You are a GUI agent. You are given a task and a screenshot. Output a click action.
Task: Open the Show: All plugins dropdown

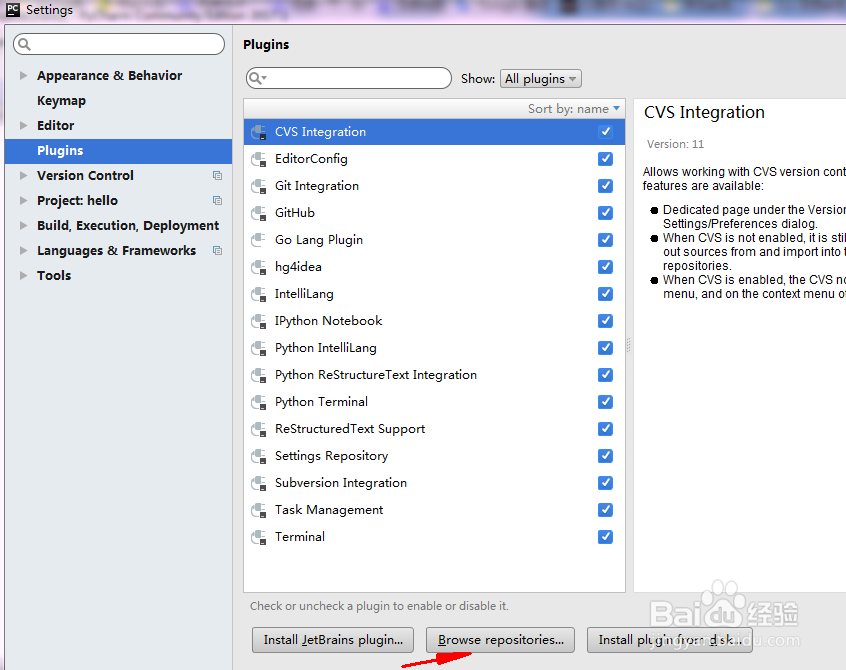point(540,78)
